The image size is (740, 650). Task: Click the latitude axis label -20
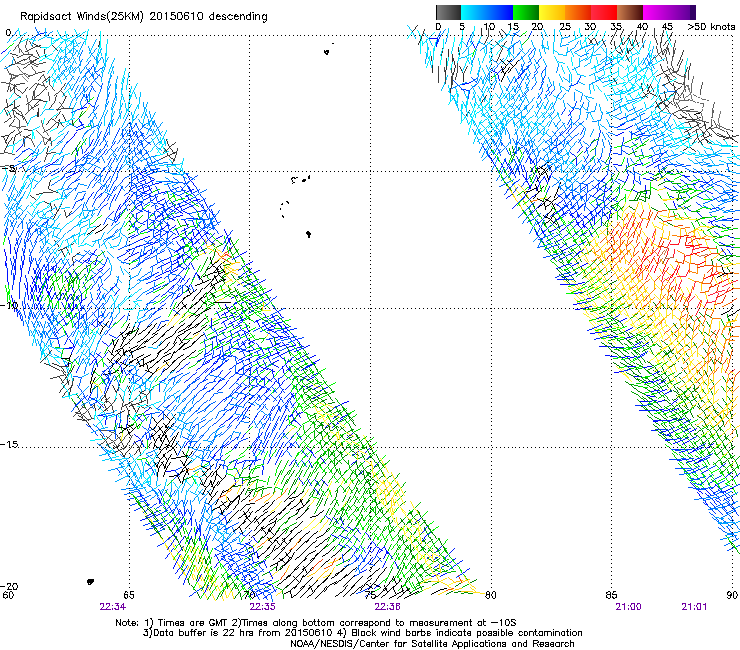[9, 587]
